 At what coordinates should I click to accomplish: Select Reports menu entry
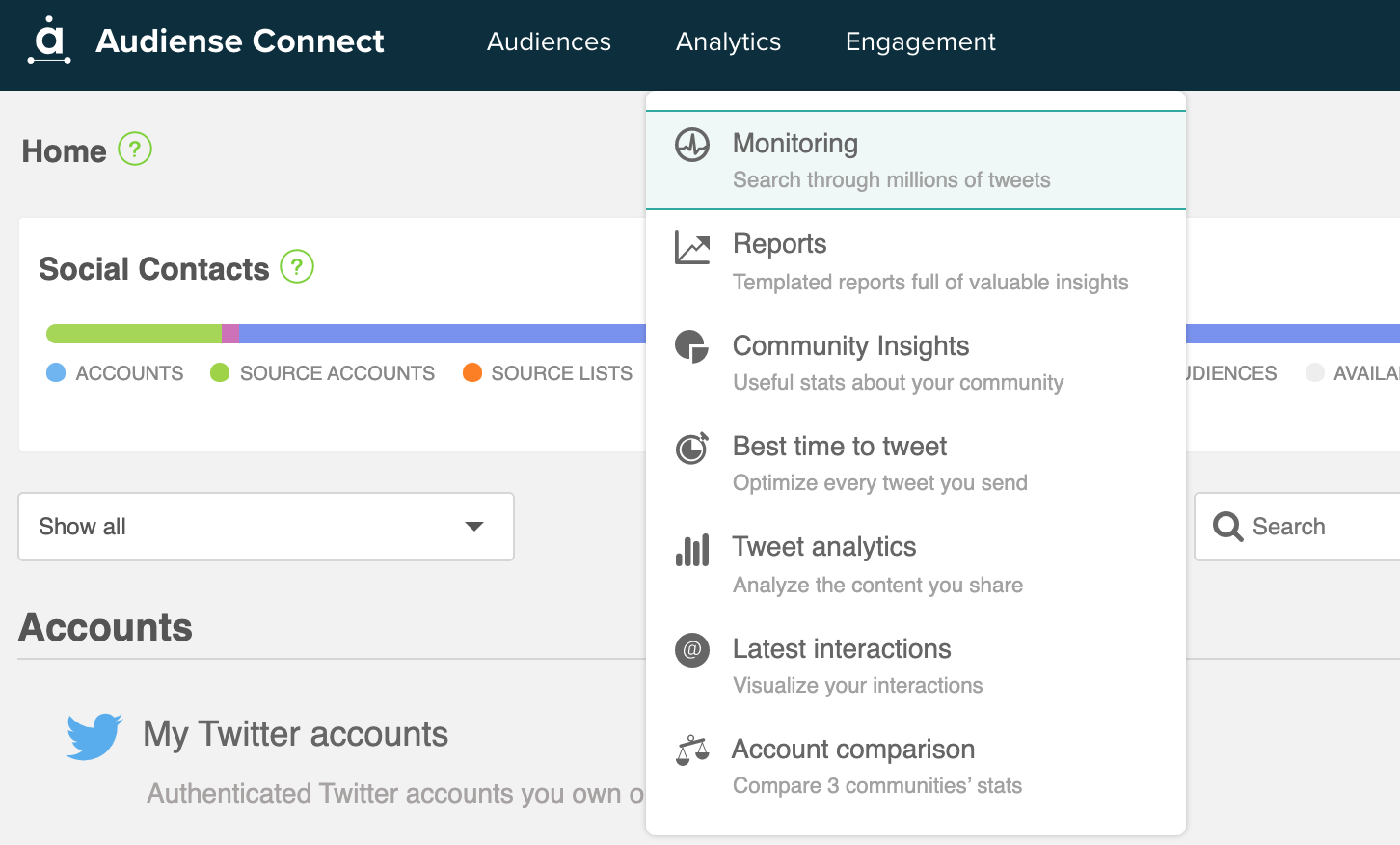916,261
